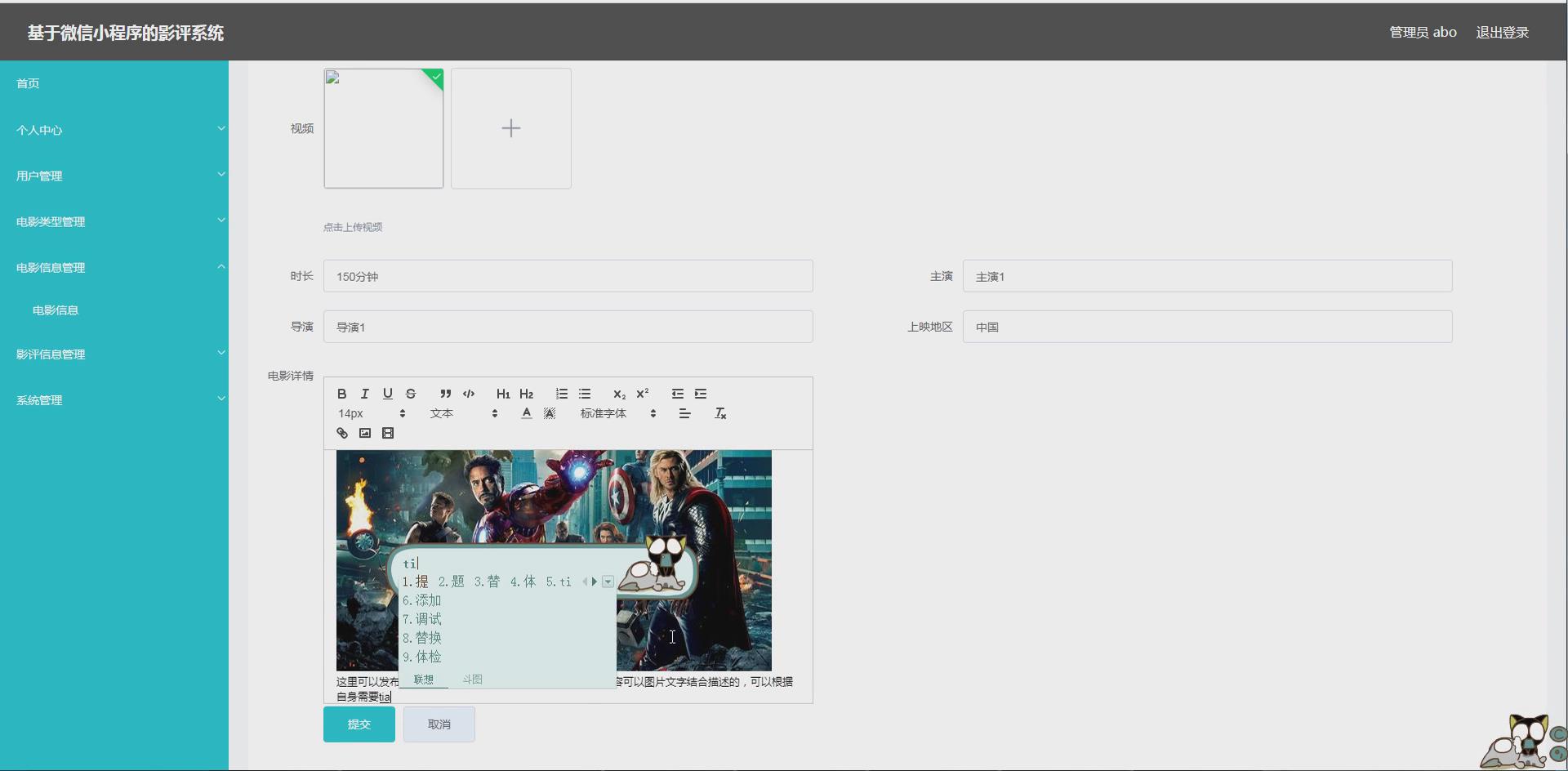Choose IME suggestion 调试
The image size is (1568, 771).
click(422, 619)
